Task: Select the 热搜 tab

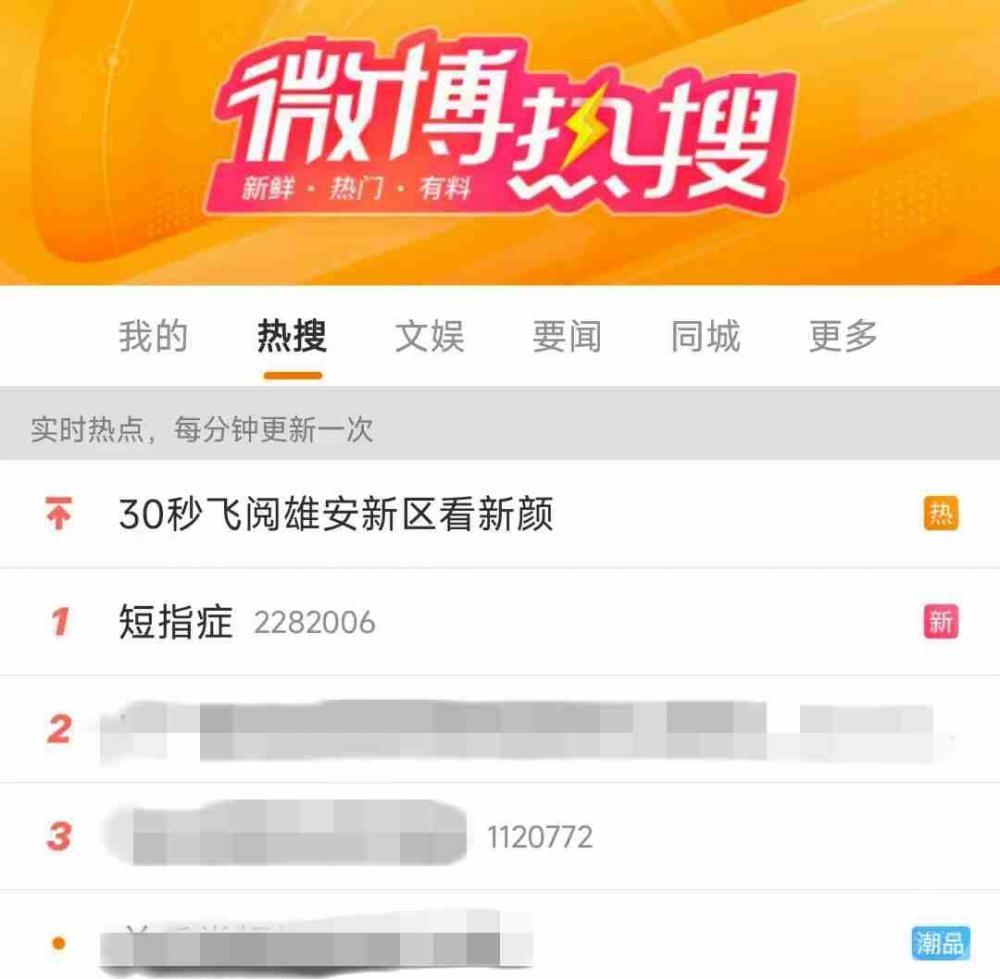Action: [x=292, y=336]
